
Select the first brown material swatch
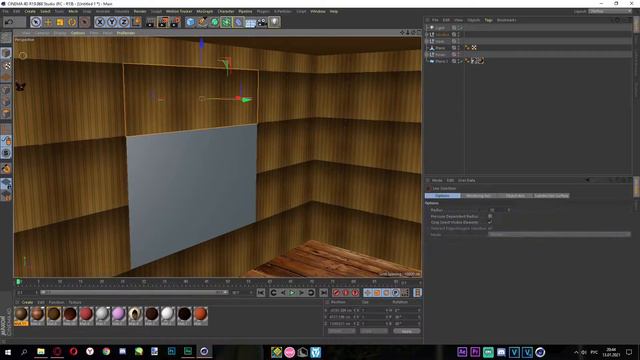tap(21, 316)
